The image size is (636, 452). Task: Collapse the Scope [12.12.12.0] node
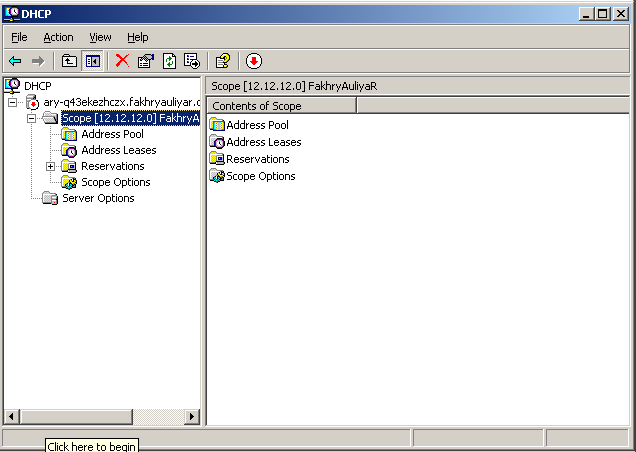31,118
